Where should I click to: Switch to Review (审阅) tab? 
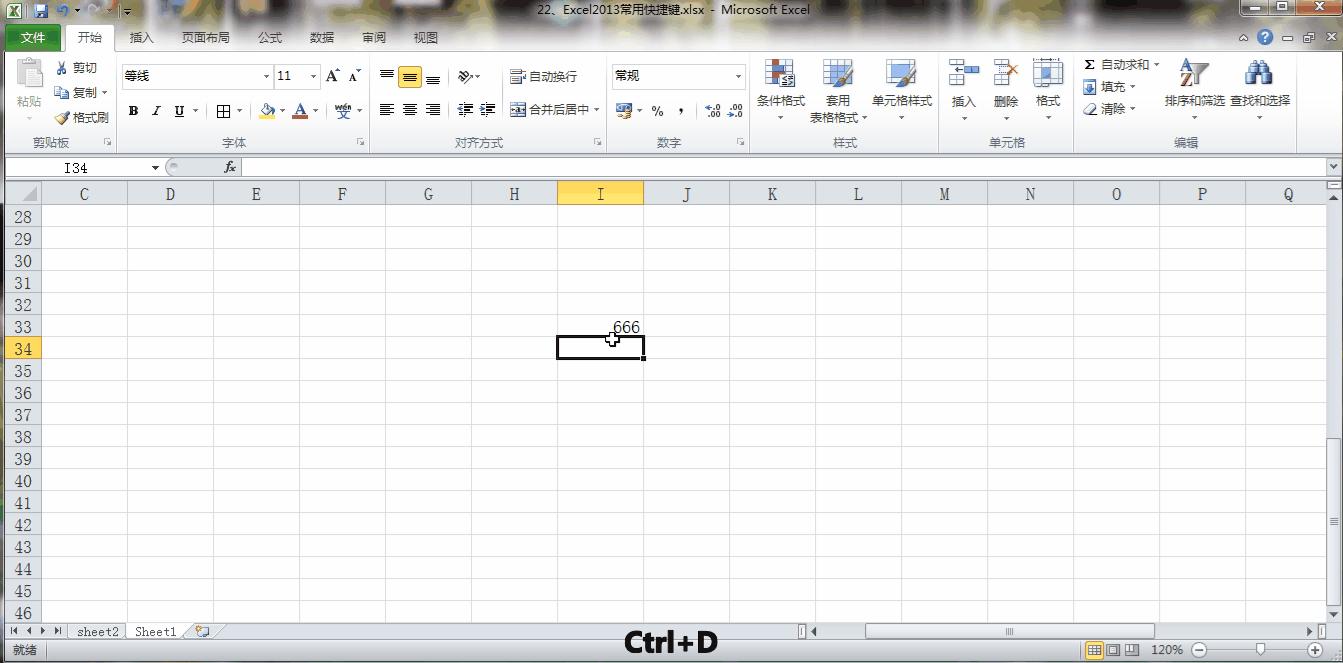pos(374,38)
